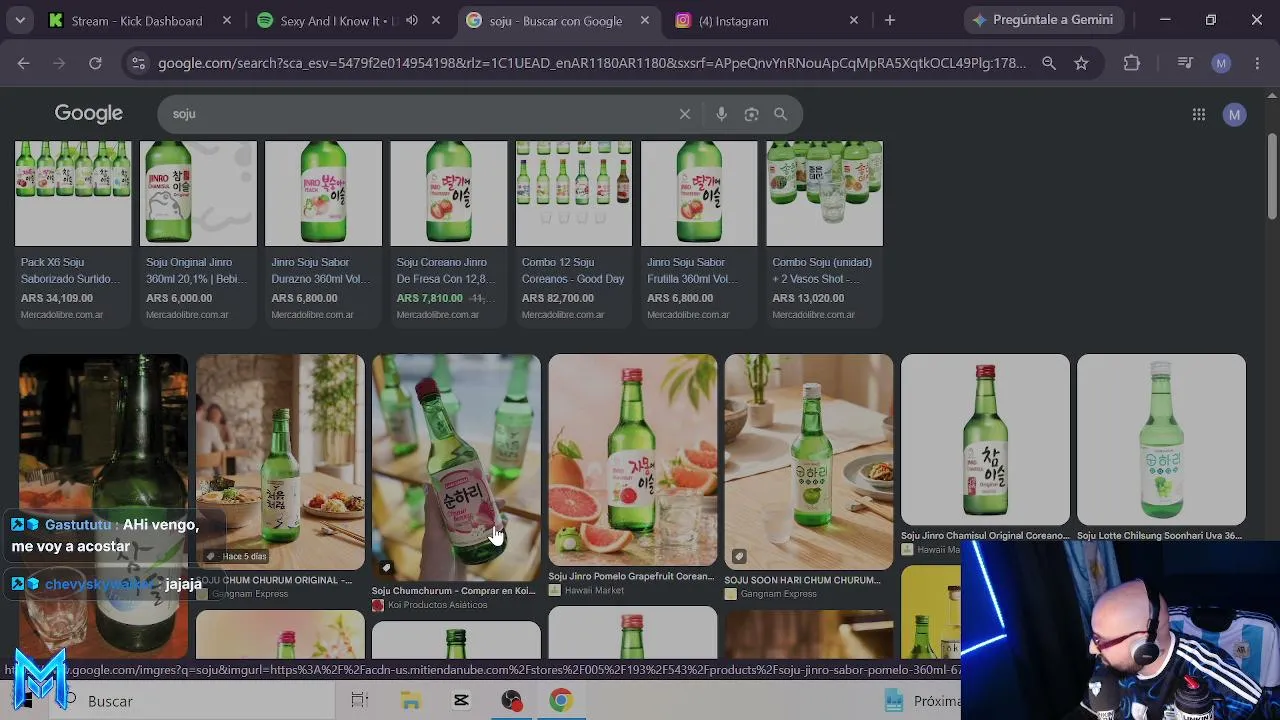Open the Próxima widget on the taskbar
The height and width of the screenshot is (720, 1280).
[x=922, y=701]
